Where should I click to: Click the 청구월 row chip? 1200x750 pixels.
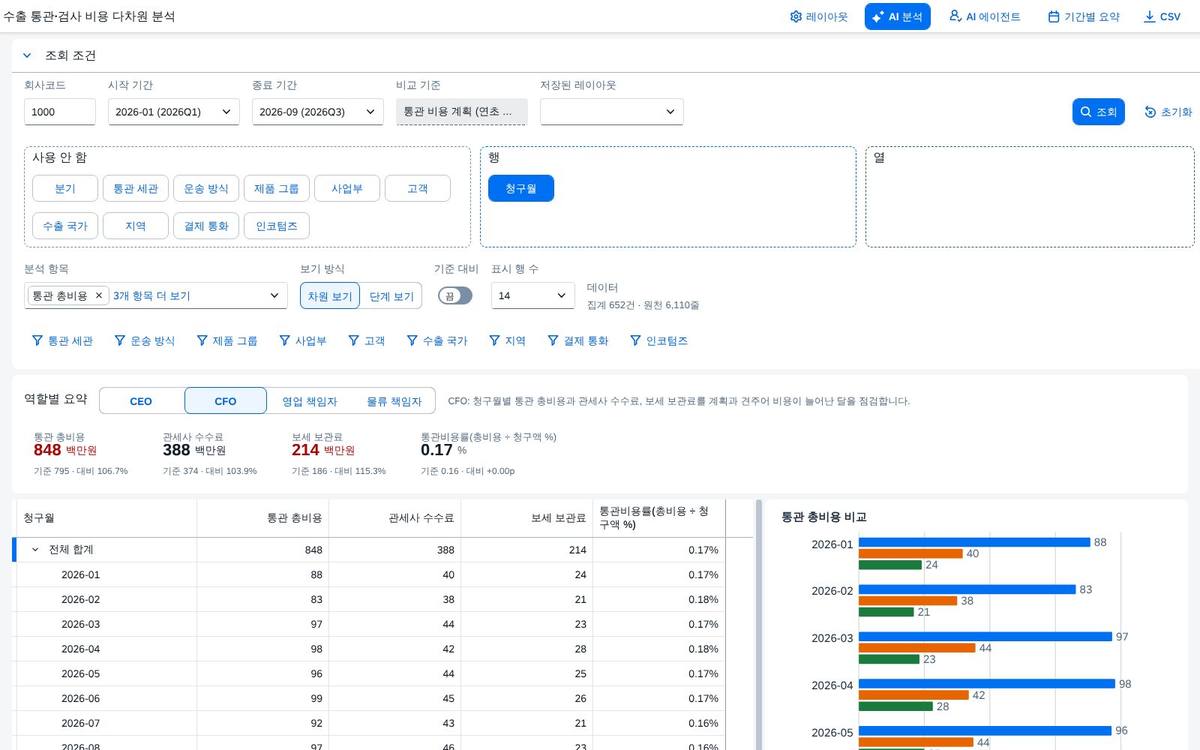[x=521, y=188]
